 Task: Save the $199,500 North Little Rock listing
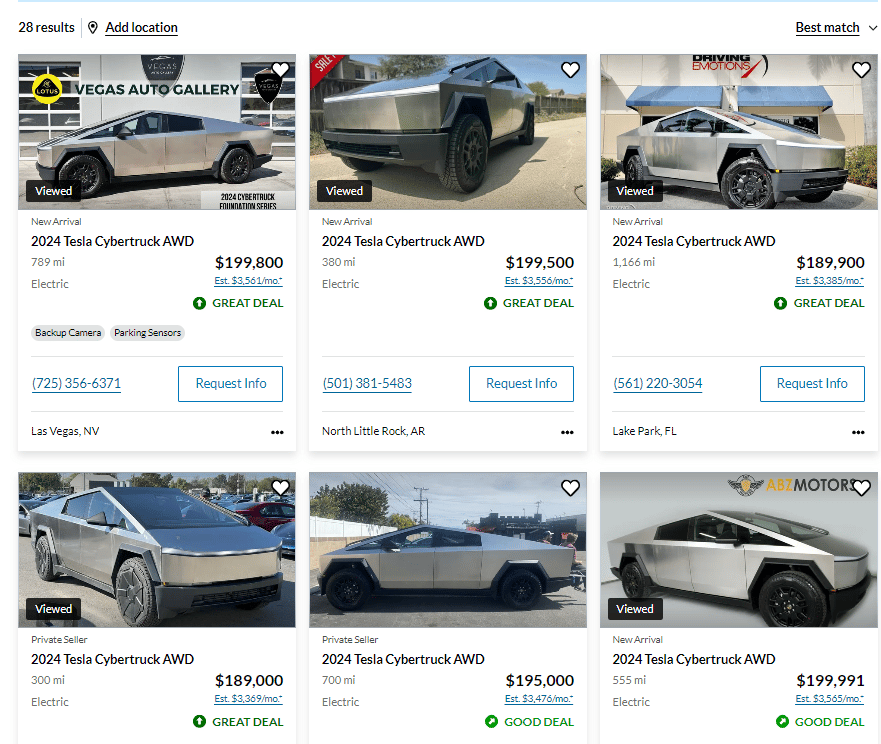coord(570,70)
